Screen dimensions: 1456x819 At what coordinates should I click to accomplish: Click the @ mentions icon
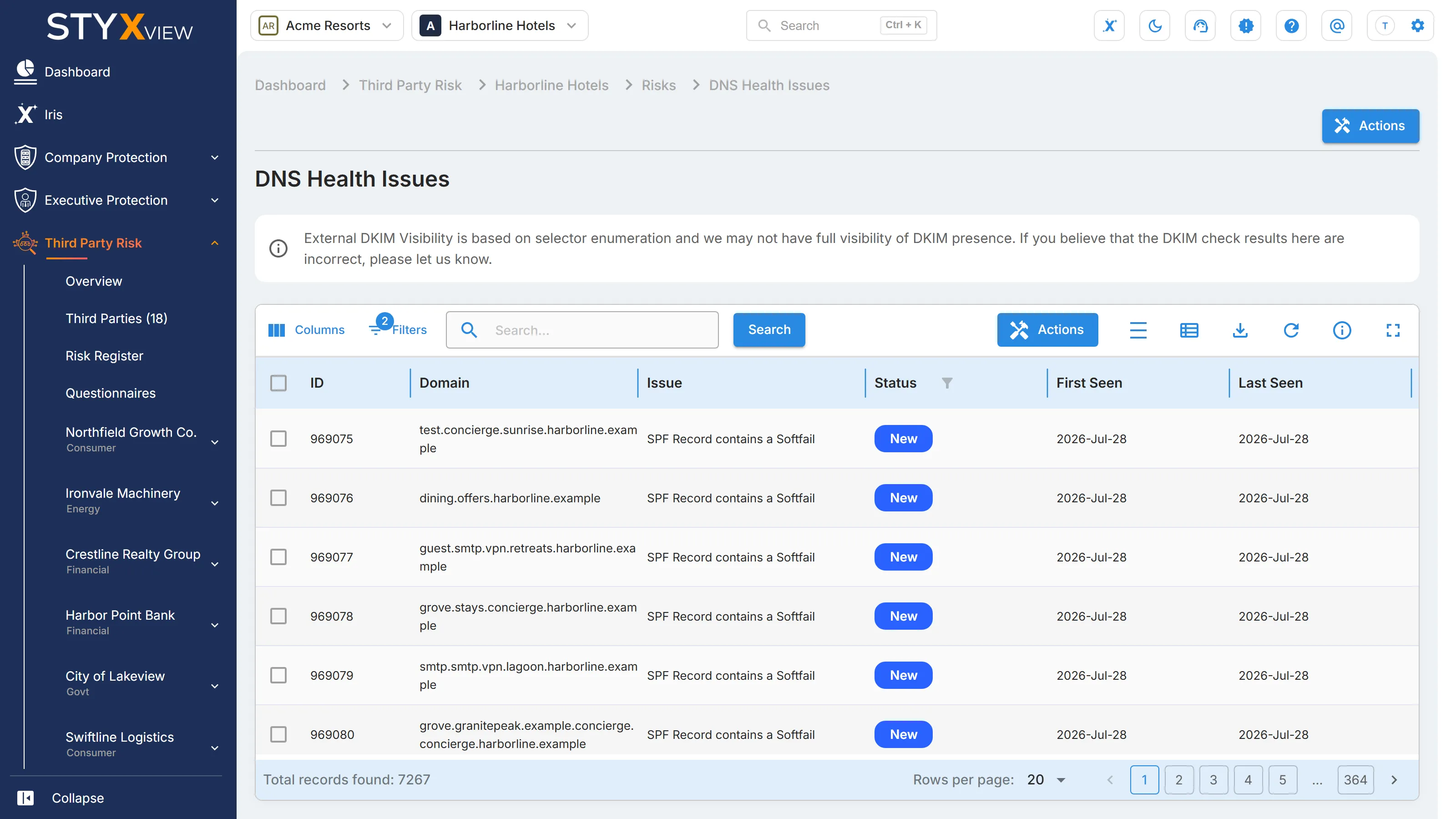coord(1337,25)
